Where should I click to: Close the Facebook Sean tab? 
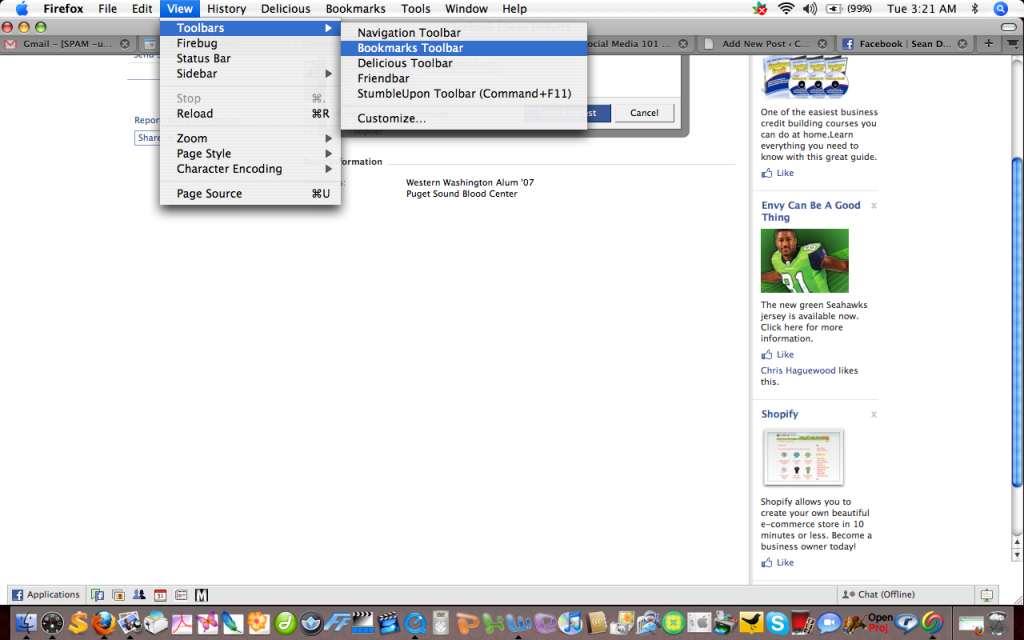[962, 44]
